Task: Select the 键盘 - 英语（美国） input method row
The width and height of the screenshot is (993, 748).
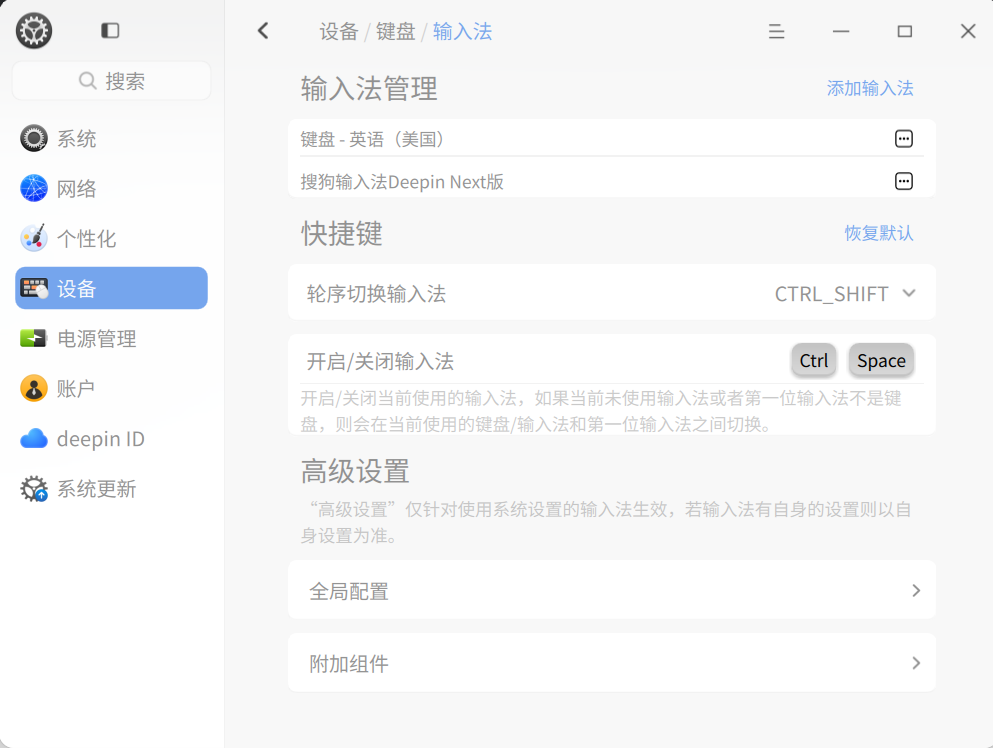Action: pos(612,139)
